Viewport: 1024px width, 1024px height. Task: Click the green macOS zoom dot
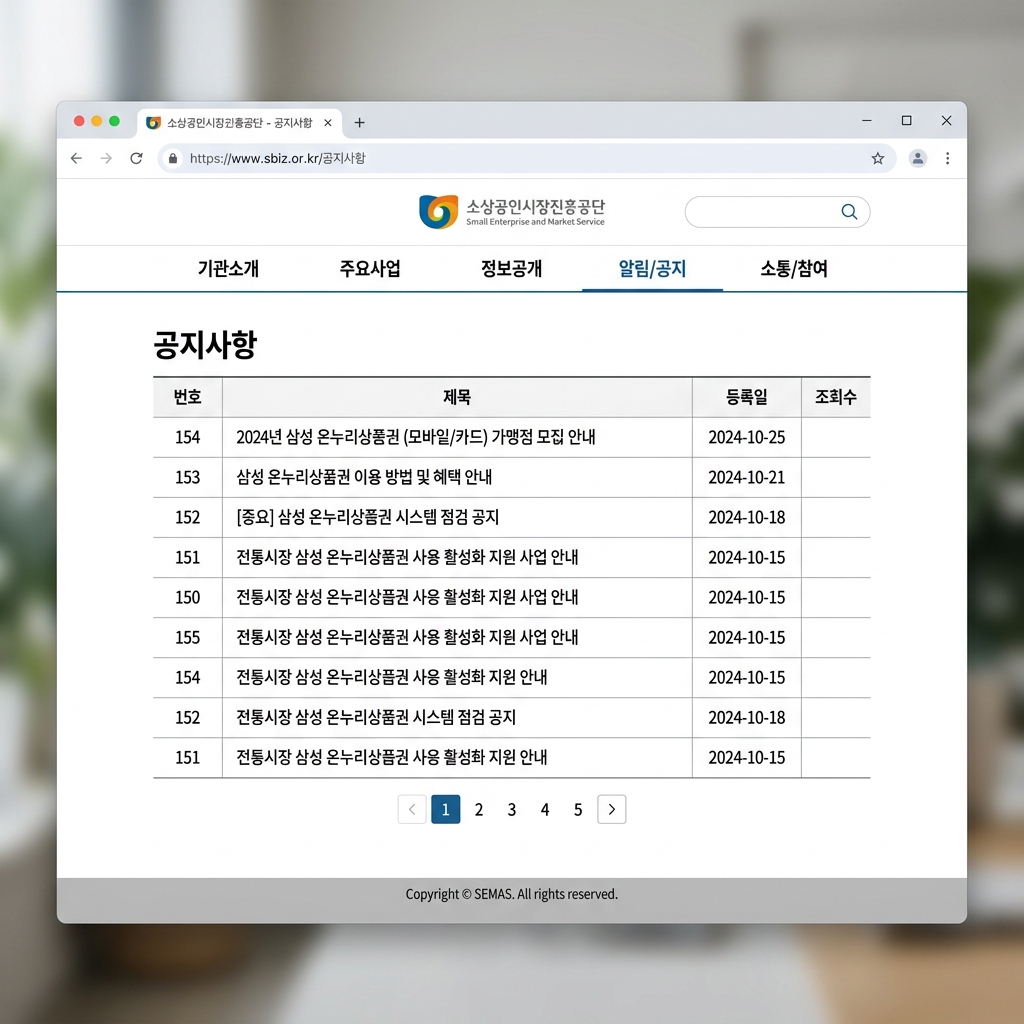[x=114, y=121]
